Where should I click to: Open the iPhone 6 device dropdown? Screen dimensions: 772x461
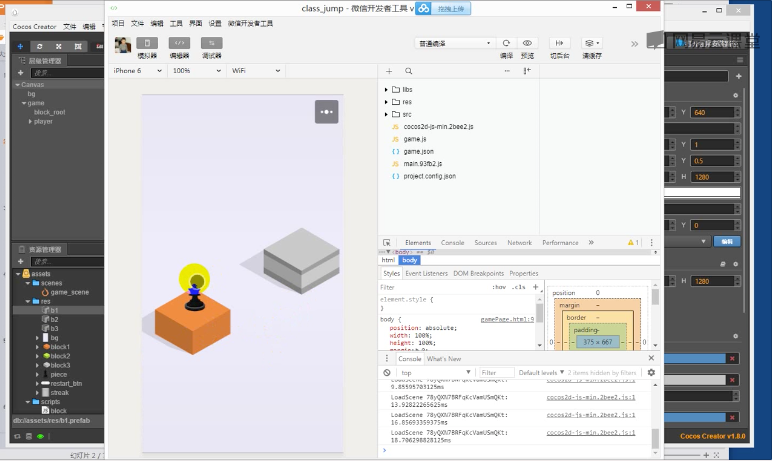tap(137, 71)
